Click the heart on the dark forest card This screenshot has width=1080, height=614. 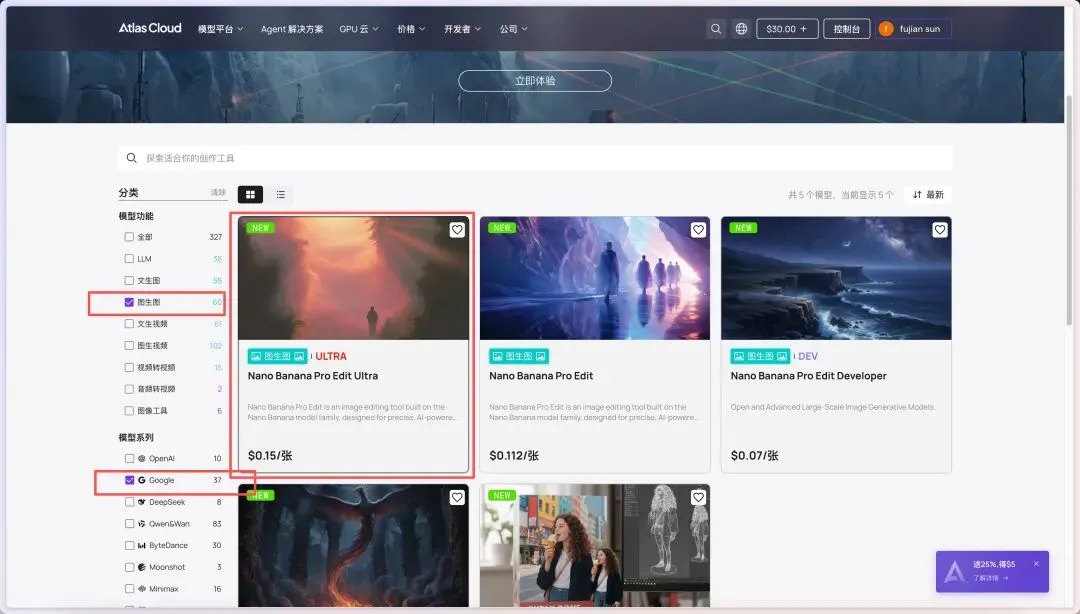point(457,497)
